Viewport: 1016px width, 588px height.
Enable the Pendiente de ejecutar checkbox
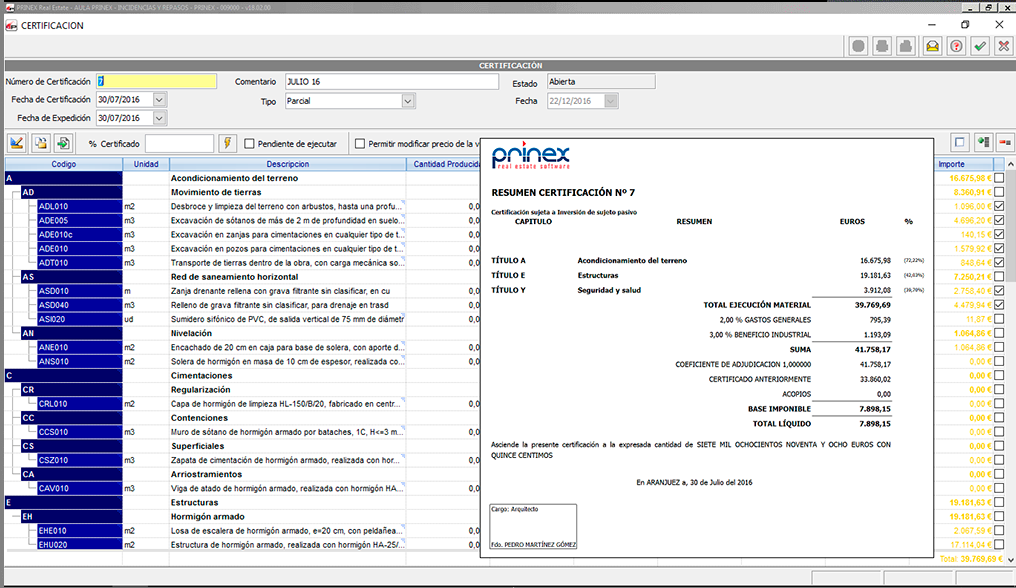(249, 142)
